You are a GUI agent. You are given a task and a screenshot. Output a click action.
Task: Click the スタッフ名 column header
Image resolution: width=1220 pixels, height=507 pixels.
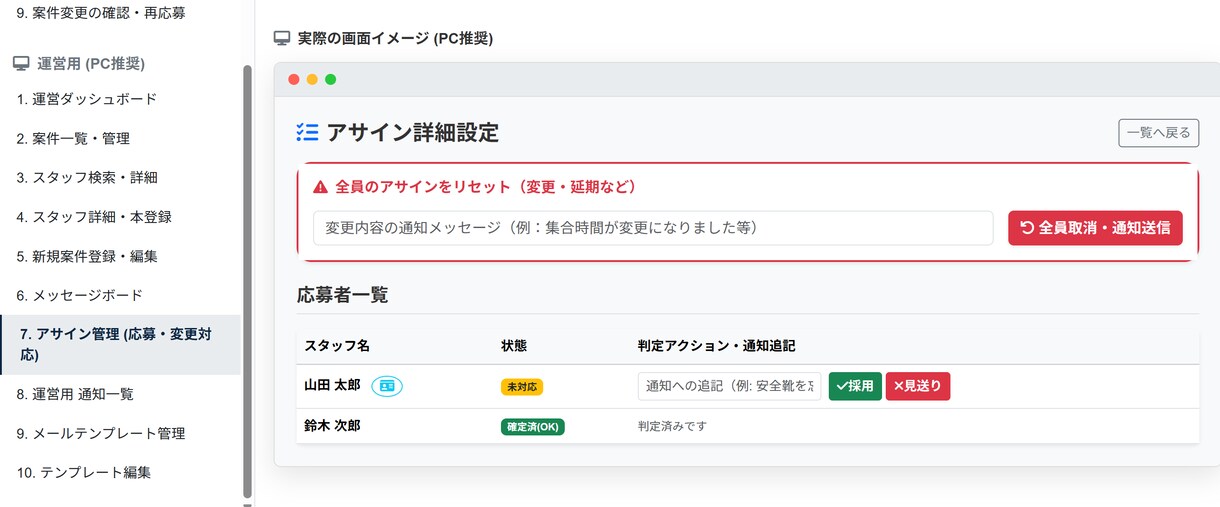point(337,346)
